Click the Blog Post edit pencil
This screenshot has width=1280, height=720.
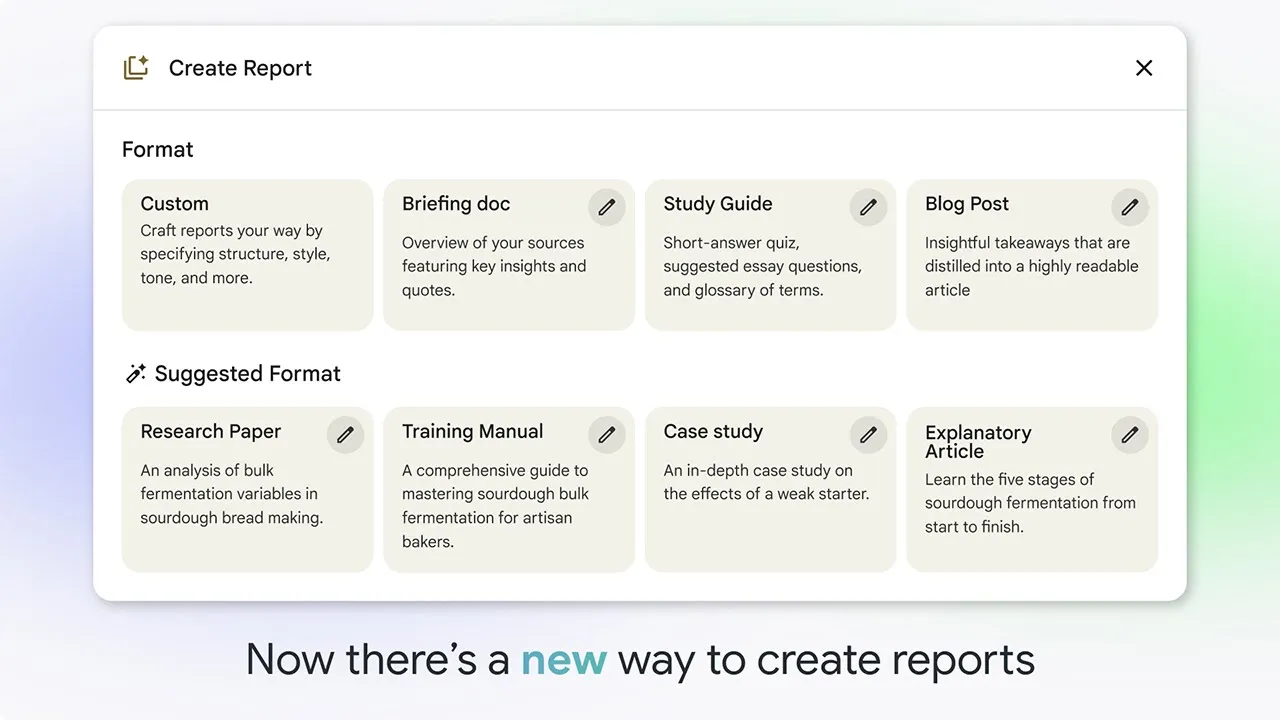tap(1130, 207)
